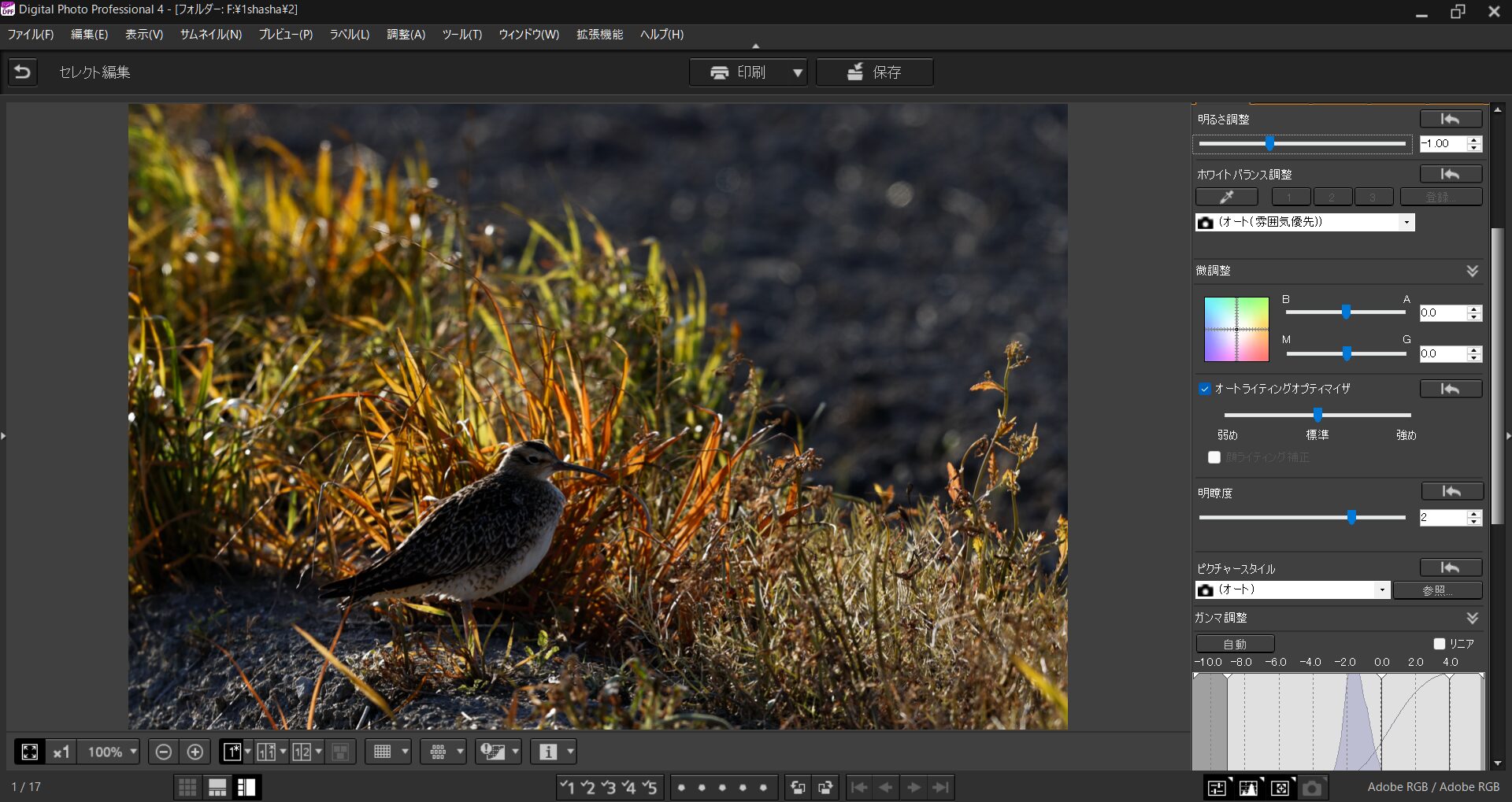This screenshot has height=802, width=1512.
Task: Collapse the 微調整 section
Action: (1472, 271)
